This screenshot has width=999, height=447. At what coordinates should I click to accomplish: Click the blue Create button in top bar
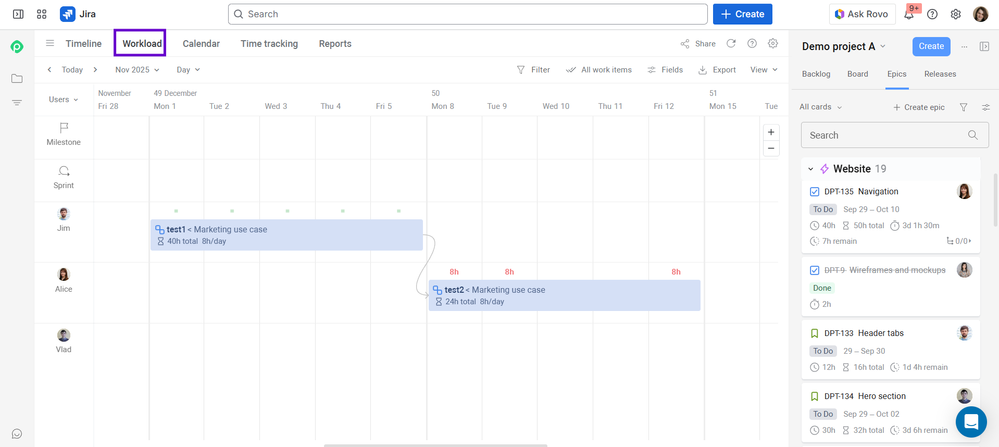tap(742, 14)
